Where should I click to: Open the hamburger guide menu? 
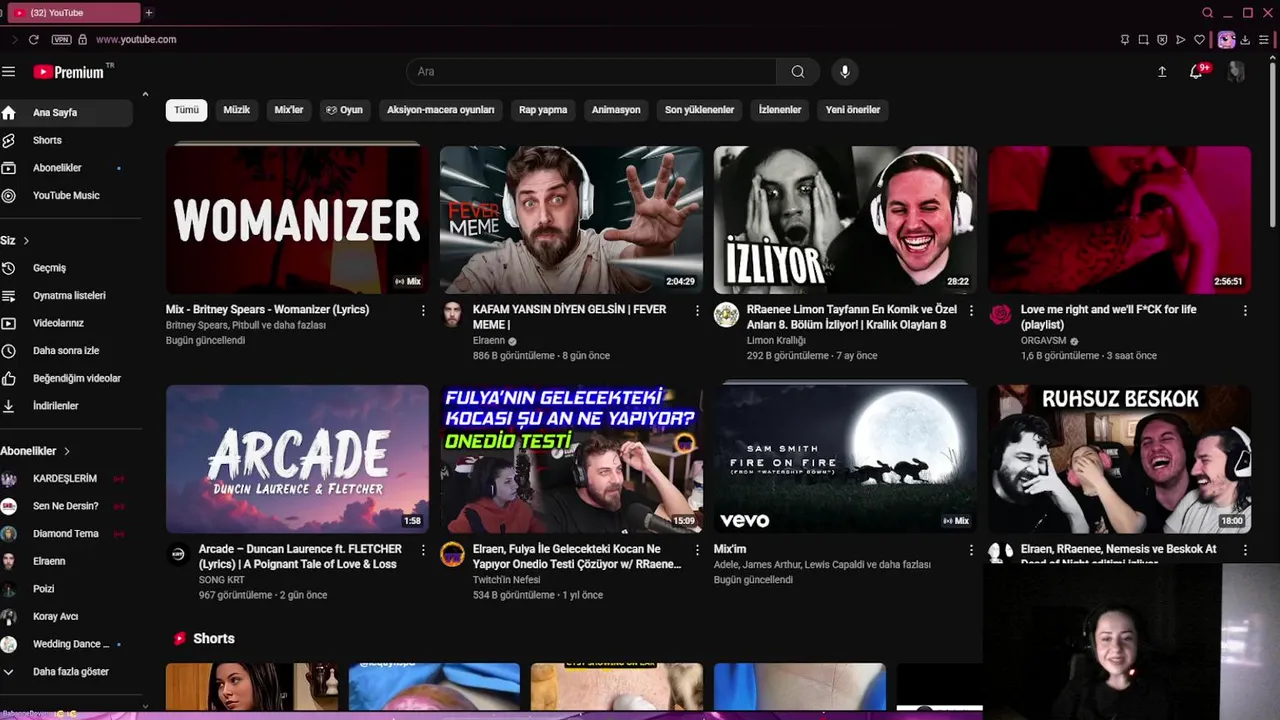tap(9, 72)
